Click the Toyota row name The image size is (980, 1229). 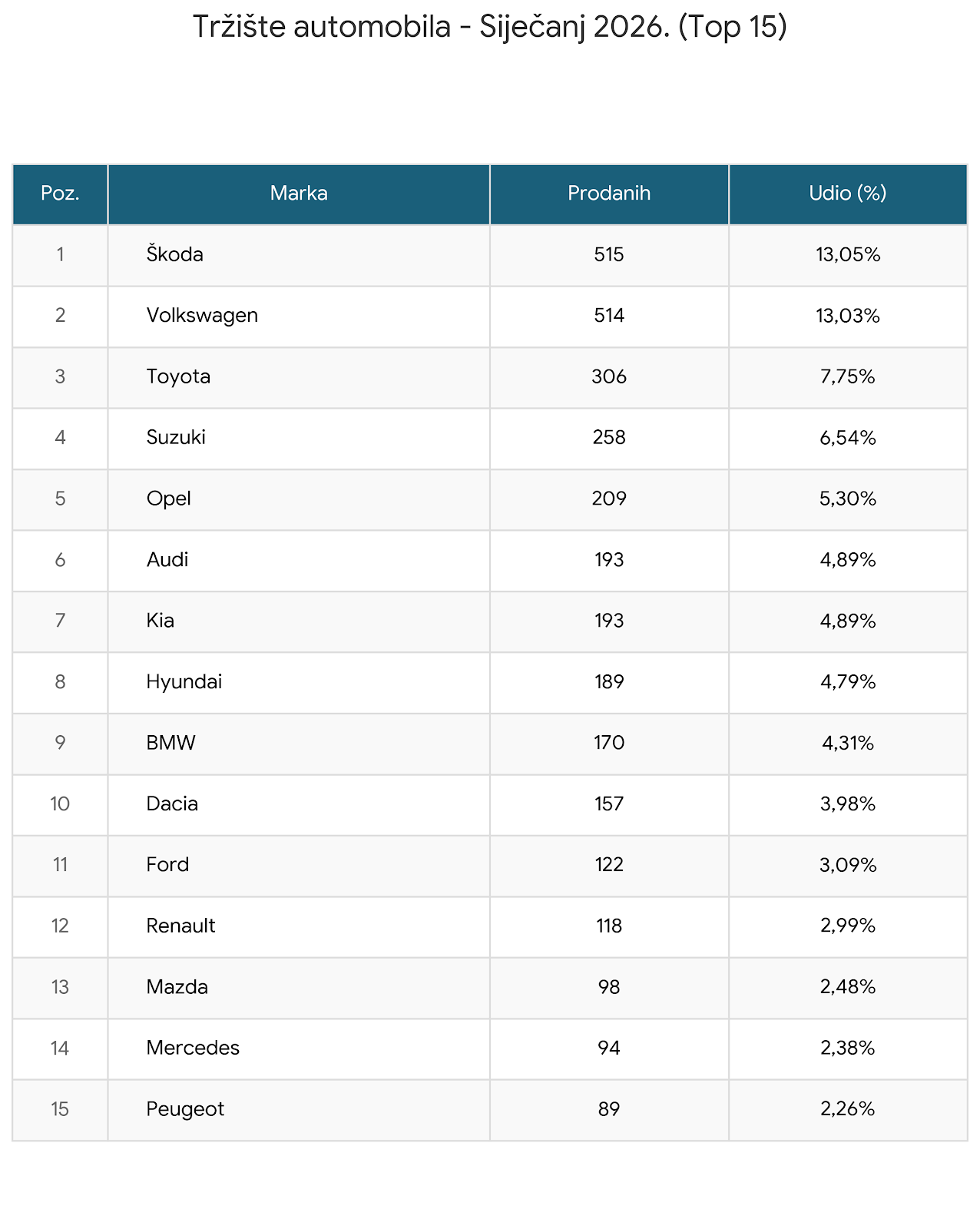(x=178, y=376)
